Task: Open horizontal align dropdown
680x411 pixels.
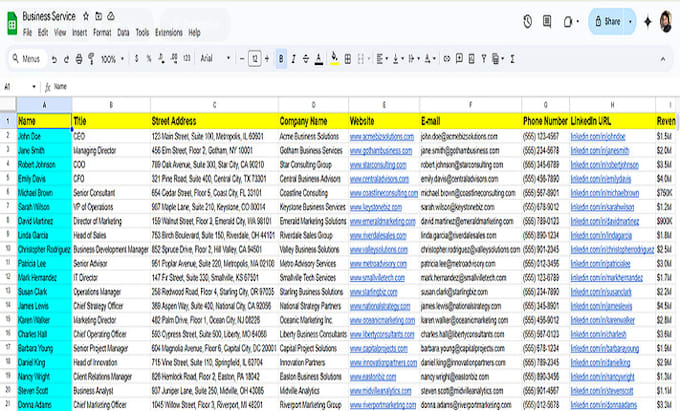Action: 382,59
